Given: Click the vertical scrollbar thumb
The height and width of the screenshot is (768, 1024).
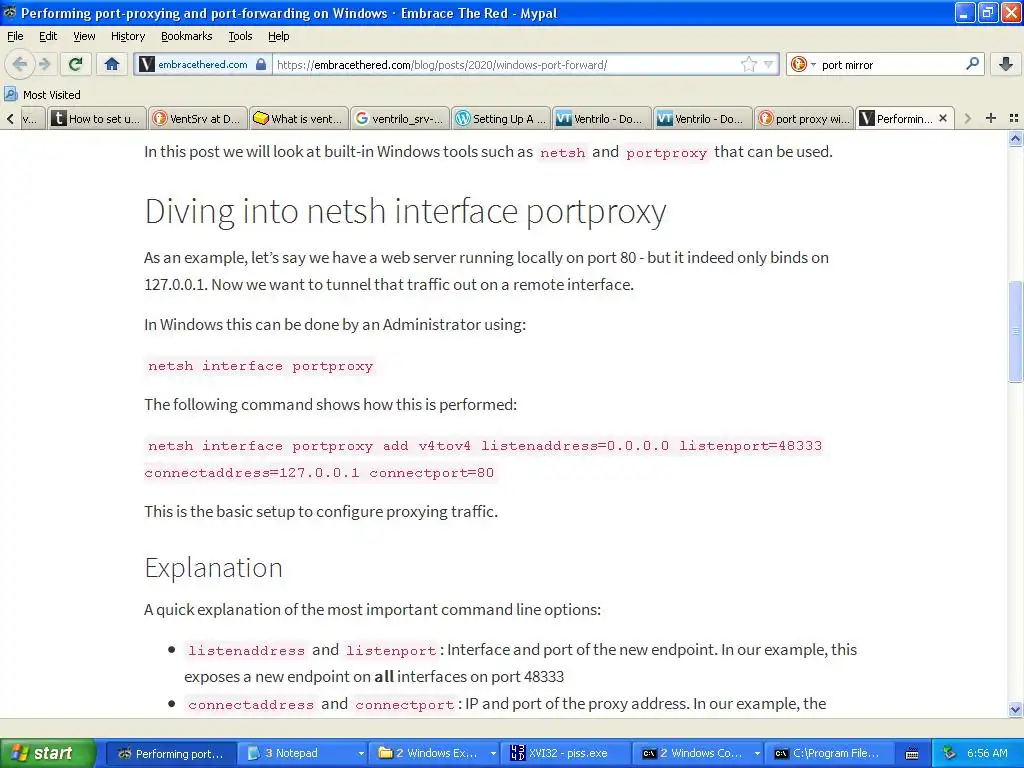Looking at the screenshot, I should (x=1015, y=331).
